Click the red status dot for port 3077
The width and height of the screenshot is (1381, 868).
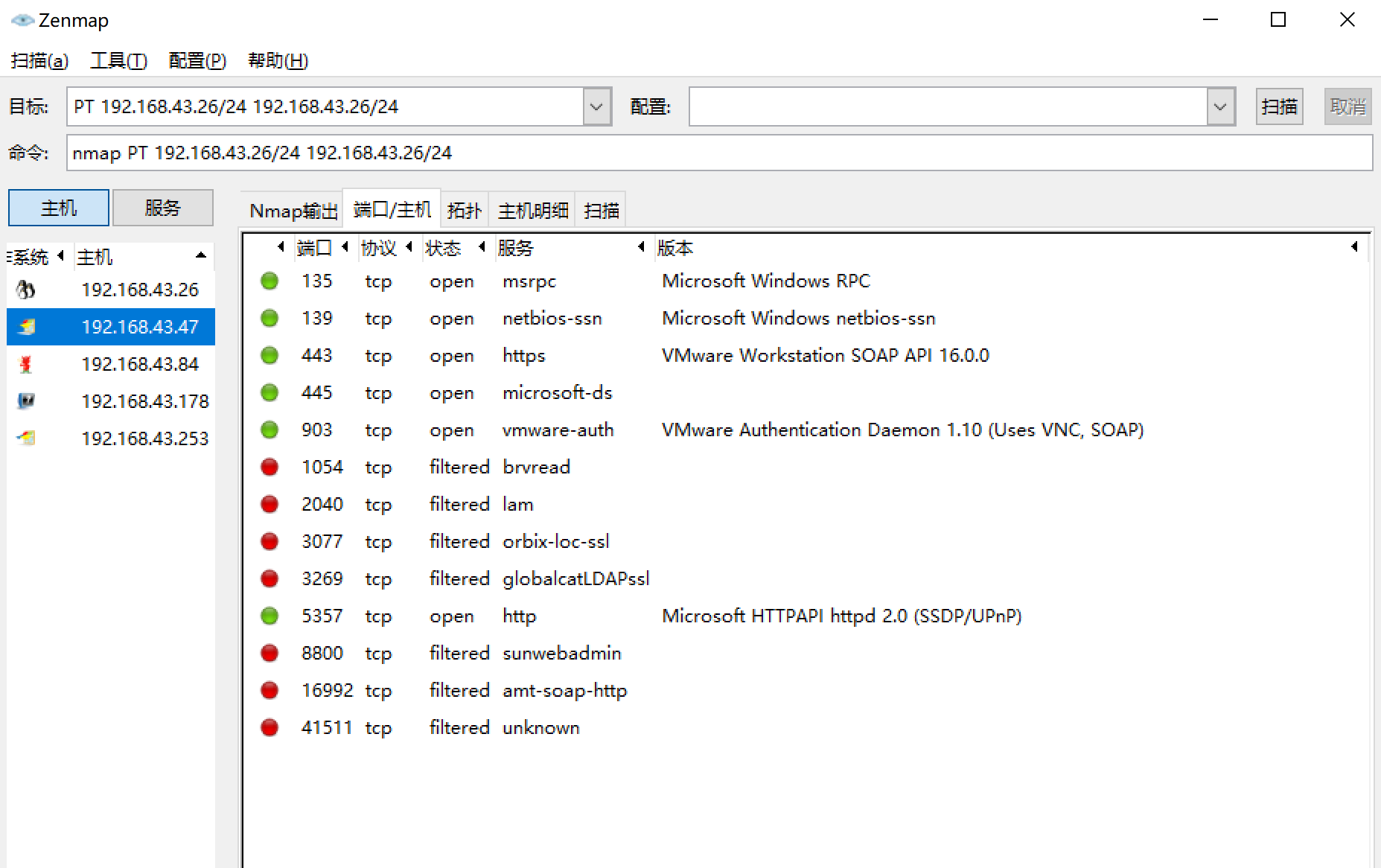(269, 541)
